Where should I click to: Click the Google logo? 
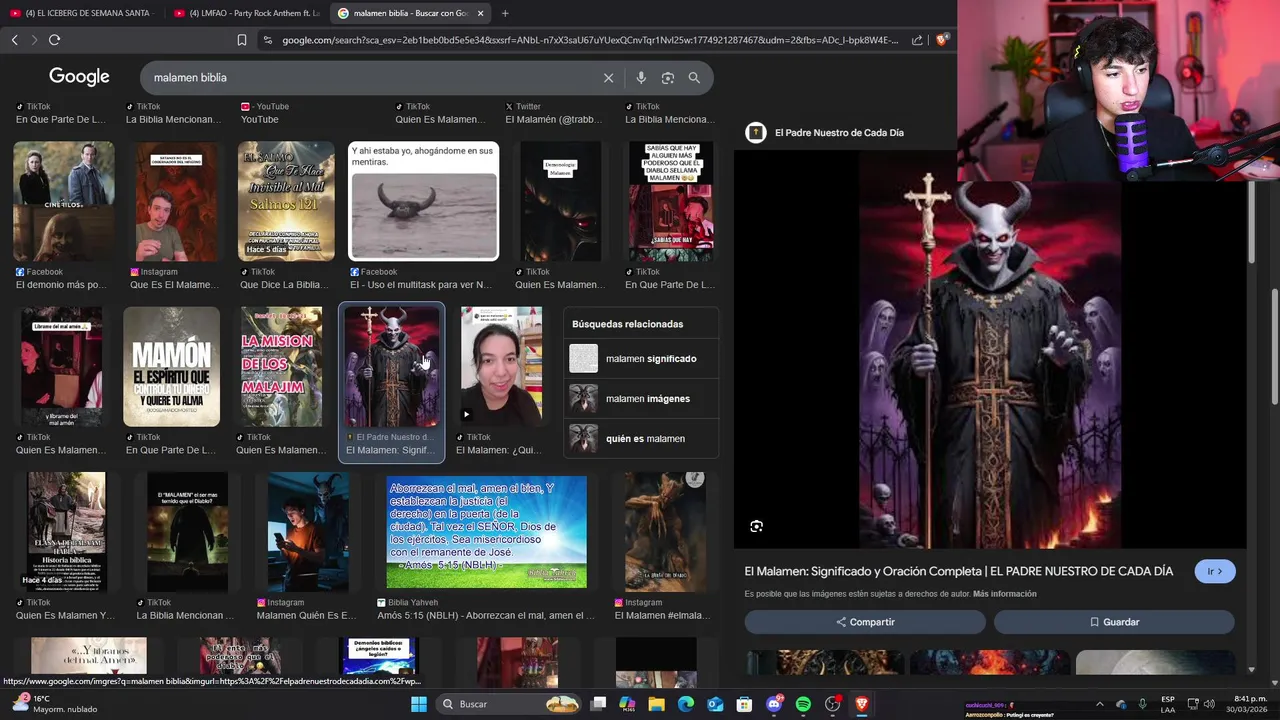tap(79, 77)
